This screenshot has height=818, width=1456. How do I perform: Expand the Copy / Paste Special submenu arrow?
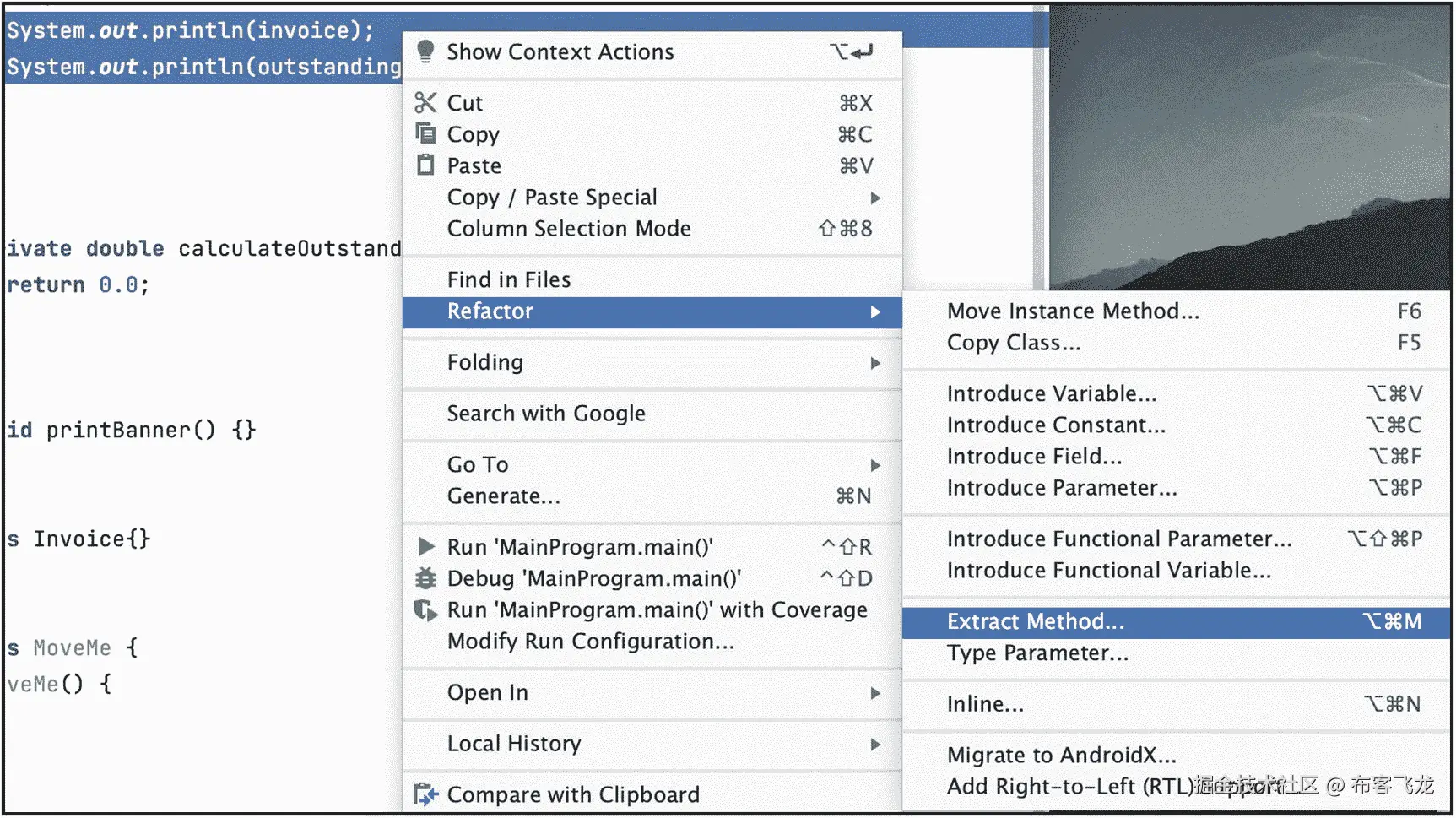point(875,198)
